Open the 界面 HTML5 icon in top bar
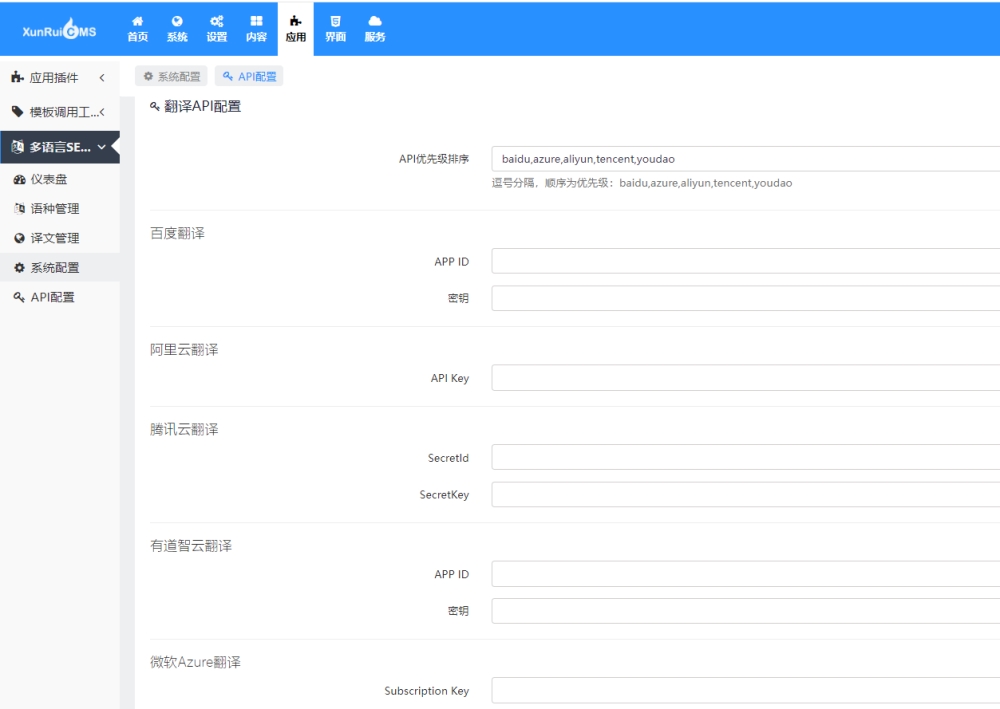 (335, 21)
